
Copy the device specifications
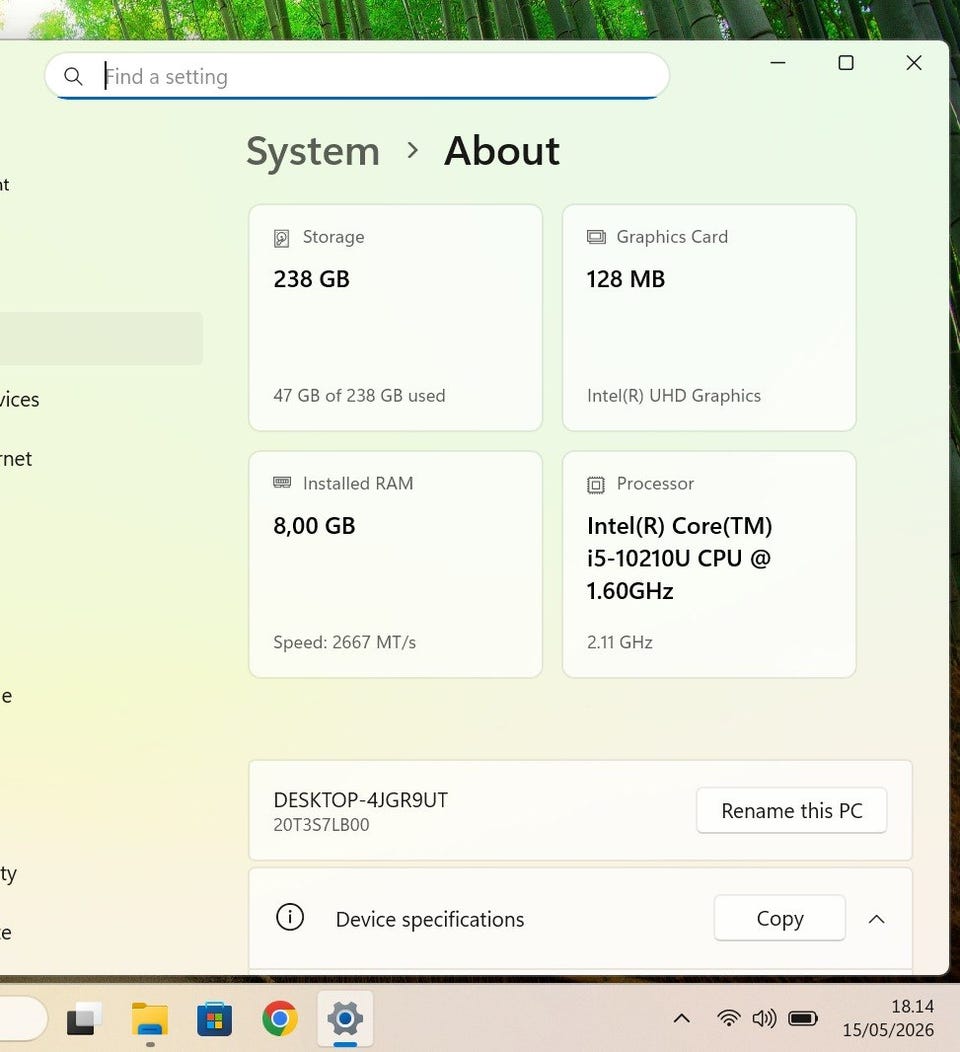click(780, 918)
